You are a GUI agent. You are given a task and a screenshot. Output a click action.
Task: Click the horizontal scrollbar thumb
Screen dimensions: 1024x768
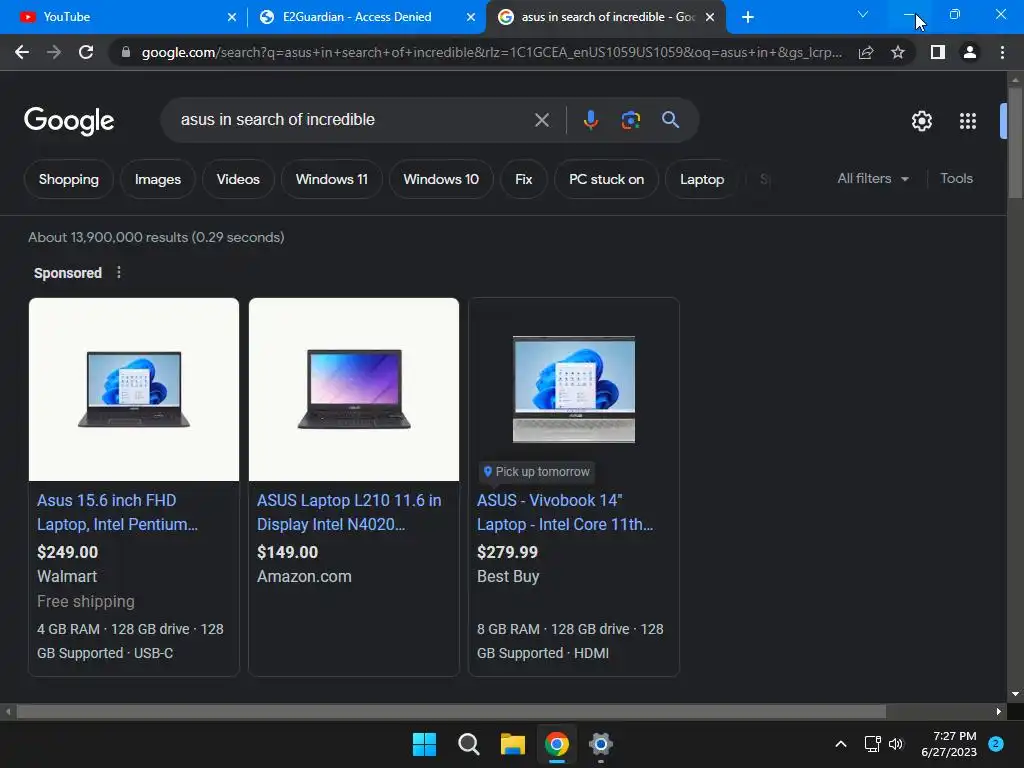pos(451,711)
